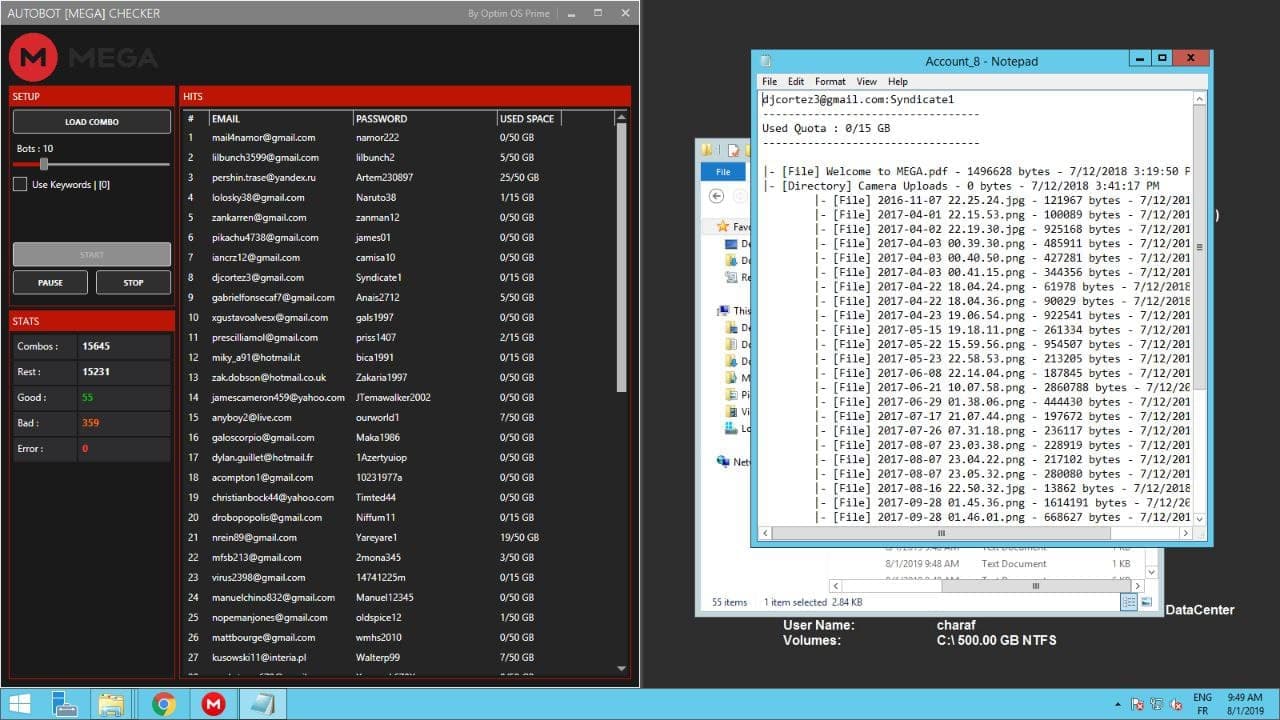Open the File tab in Explorer

[x=722, y=172]
